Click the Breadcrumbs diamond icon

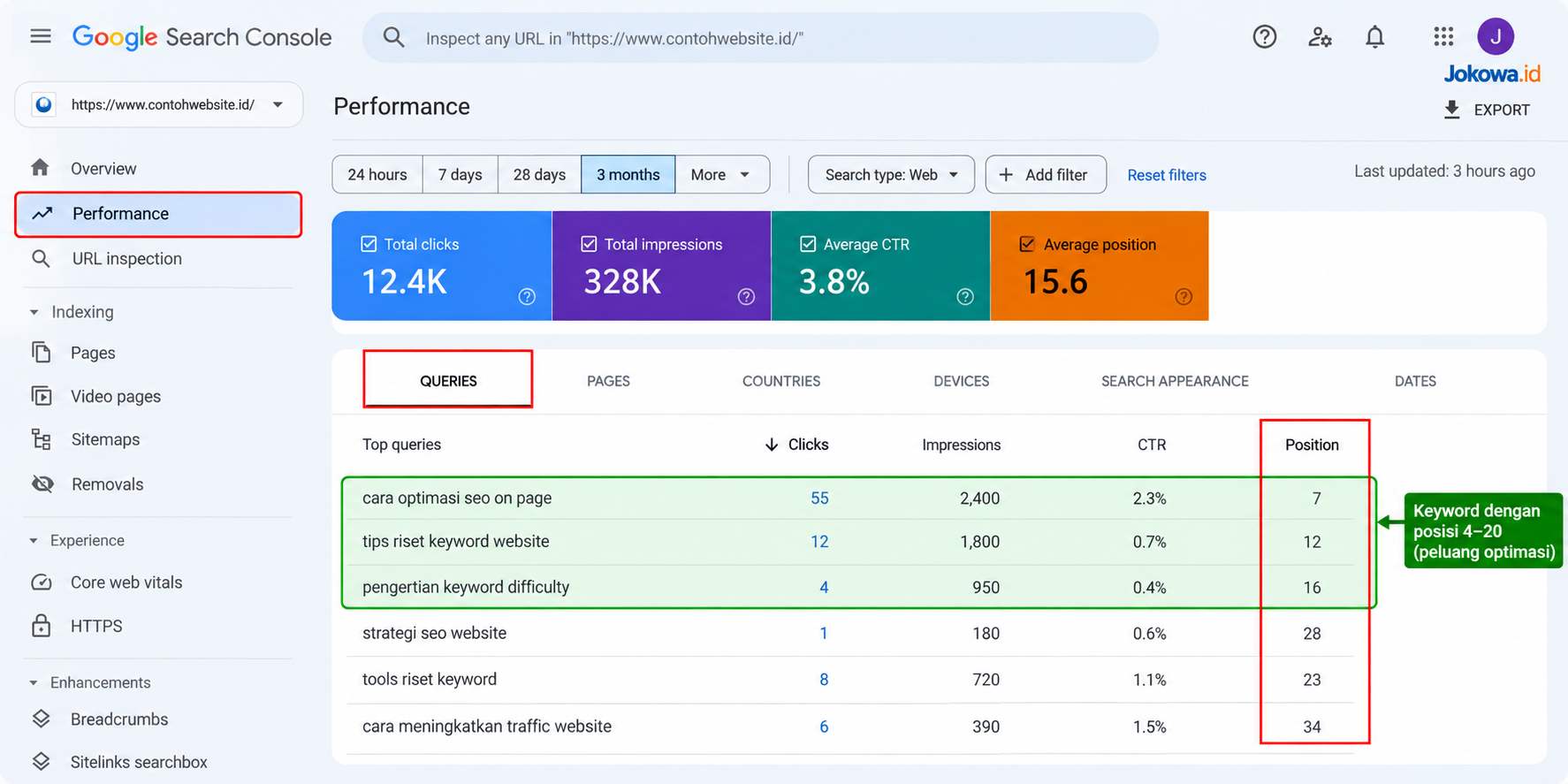[42, 719]
